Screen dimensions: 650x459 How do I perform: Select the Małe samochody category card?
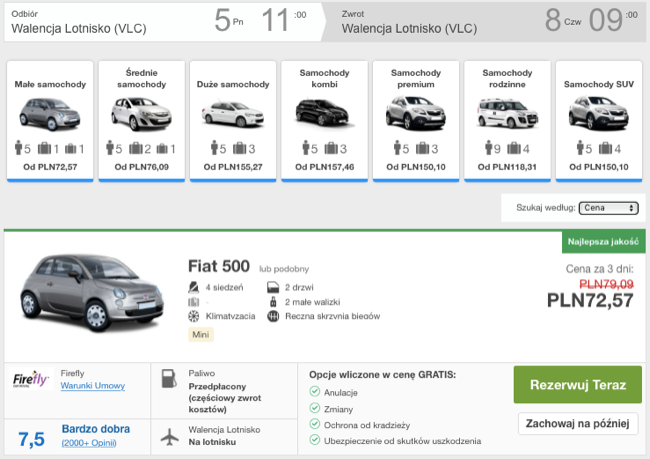pyautogui.click(x=50, y=121)
